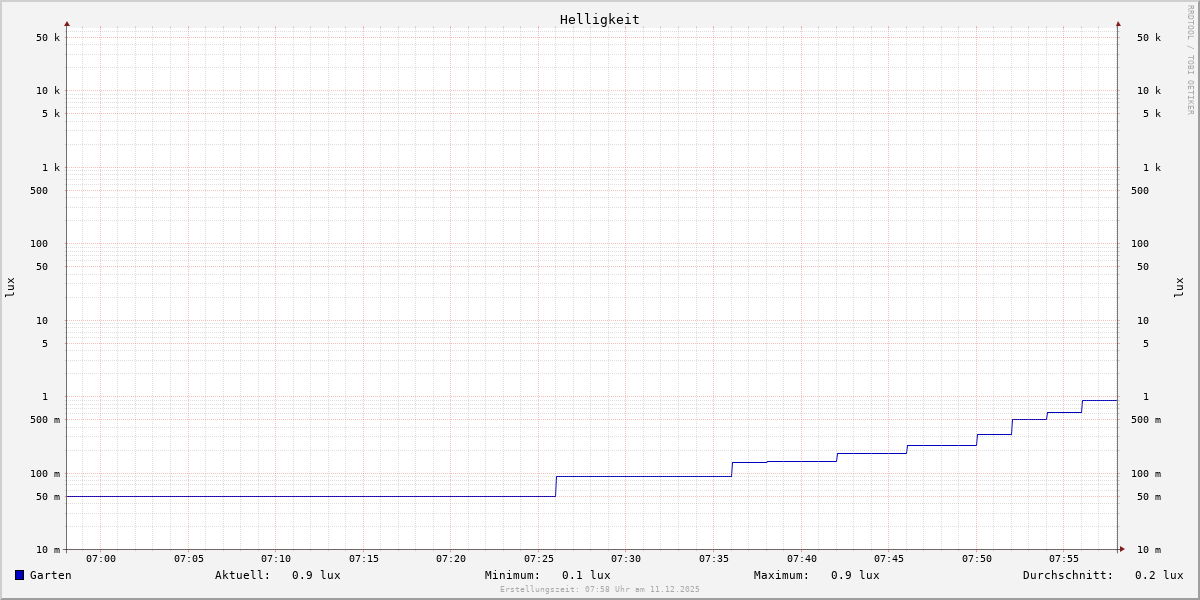Screen dimensions: 1200x600
Task: Click the red arrow ending the time axis
Action: click(1122, 549)
